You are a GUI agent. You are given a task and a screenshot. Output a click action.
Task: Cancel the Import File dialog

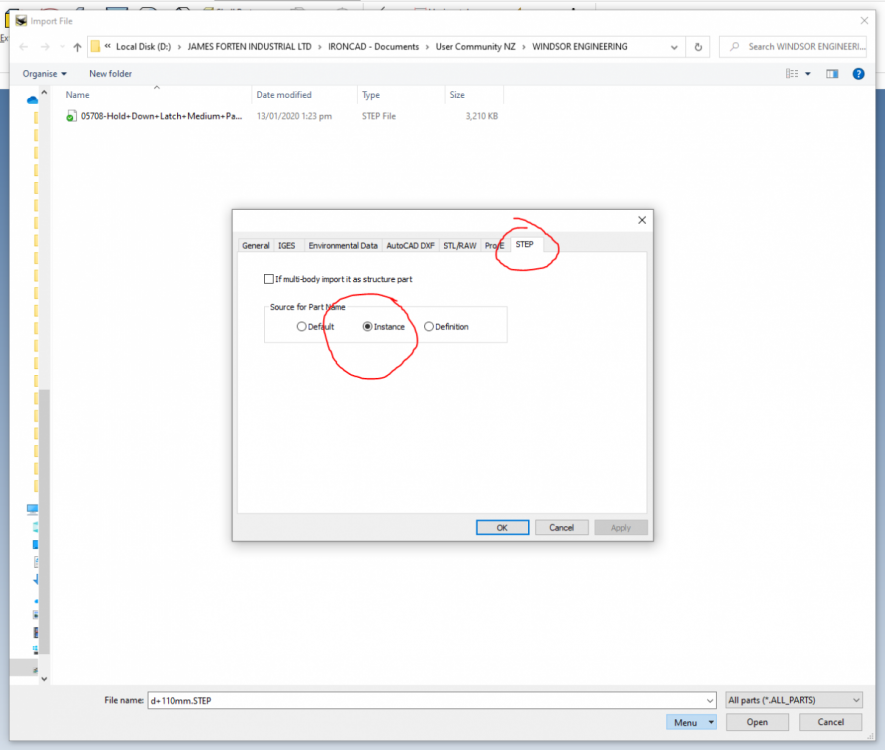click(830, 722)
